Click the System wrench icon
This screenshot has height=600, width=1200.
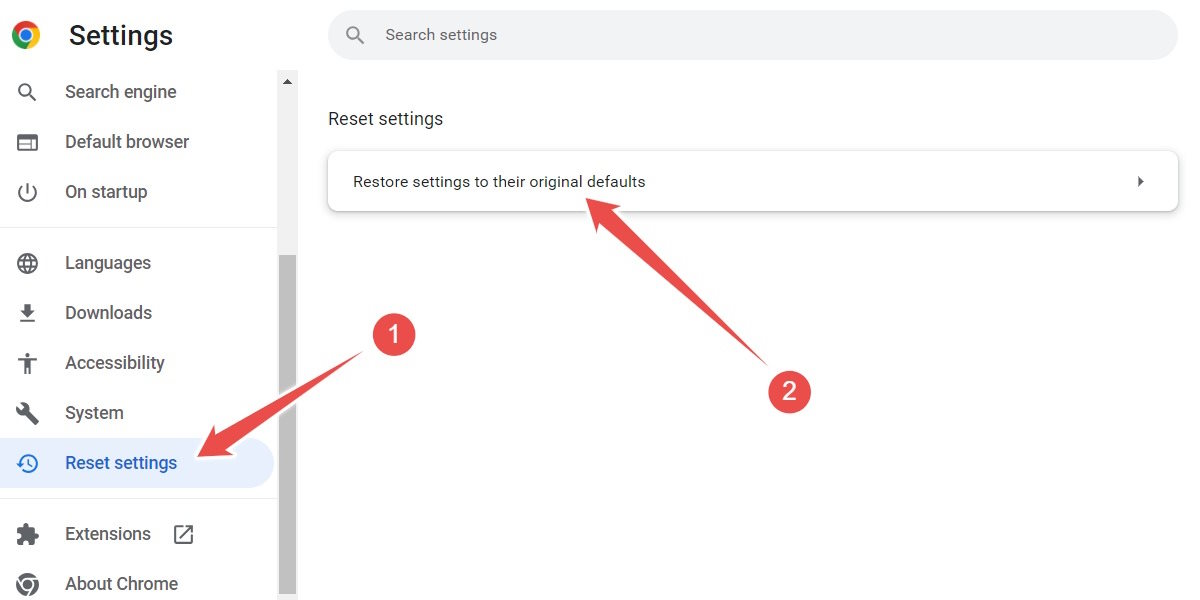coord(26,412)
